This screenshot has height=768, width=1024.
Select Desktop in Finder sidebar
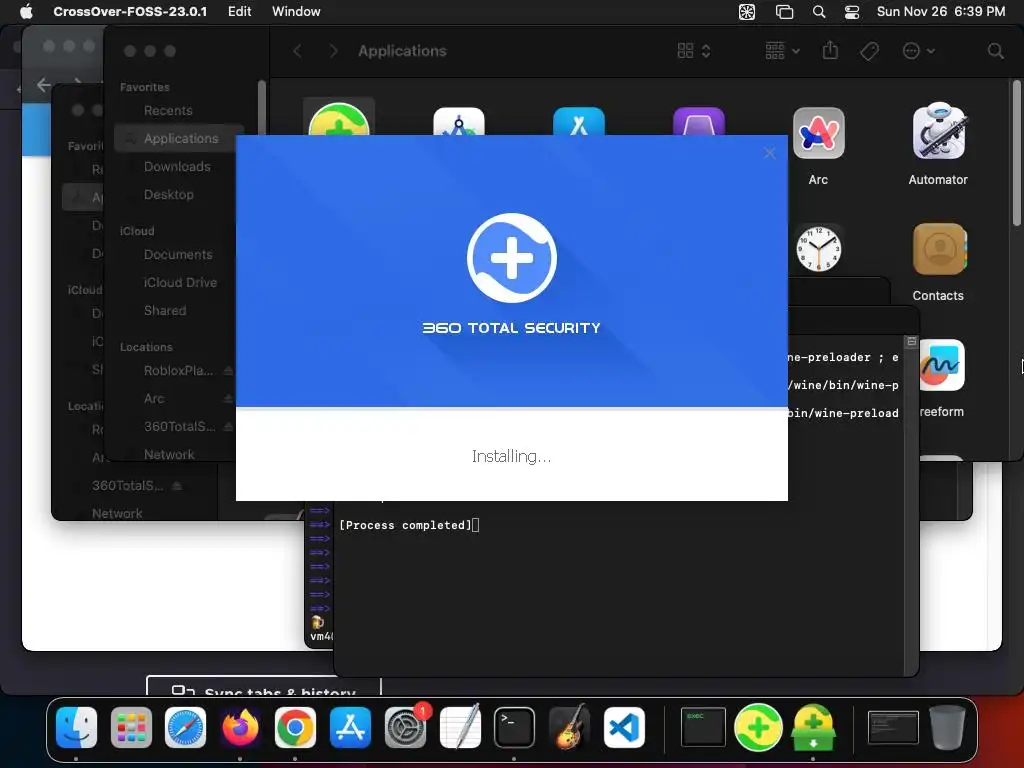(168, 195)
